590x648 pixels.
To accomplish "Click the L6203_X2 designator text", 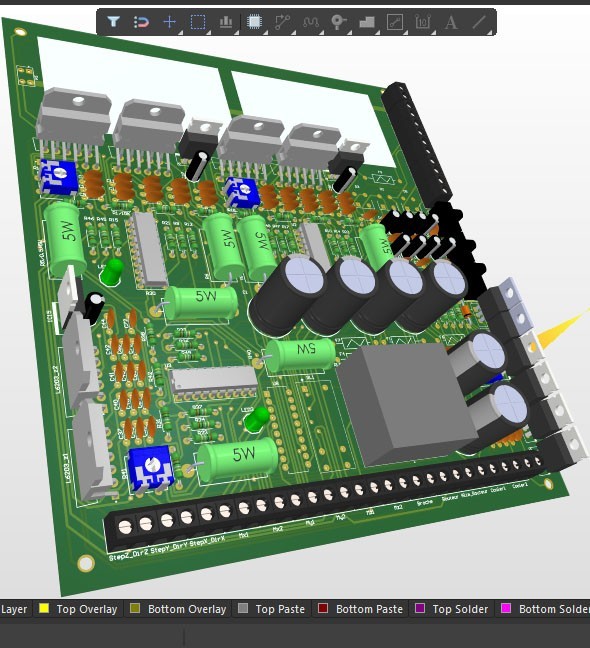I will pos(58,379).
